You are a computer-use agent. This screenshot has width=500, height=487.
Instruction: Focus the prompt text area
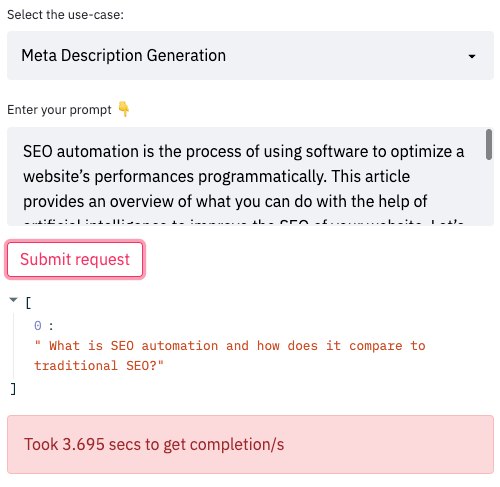(250, 176)
